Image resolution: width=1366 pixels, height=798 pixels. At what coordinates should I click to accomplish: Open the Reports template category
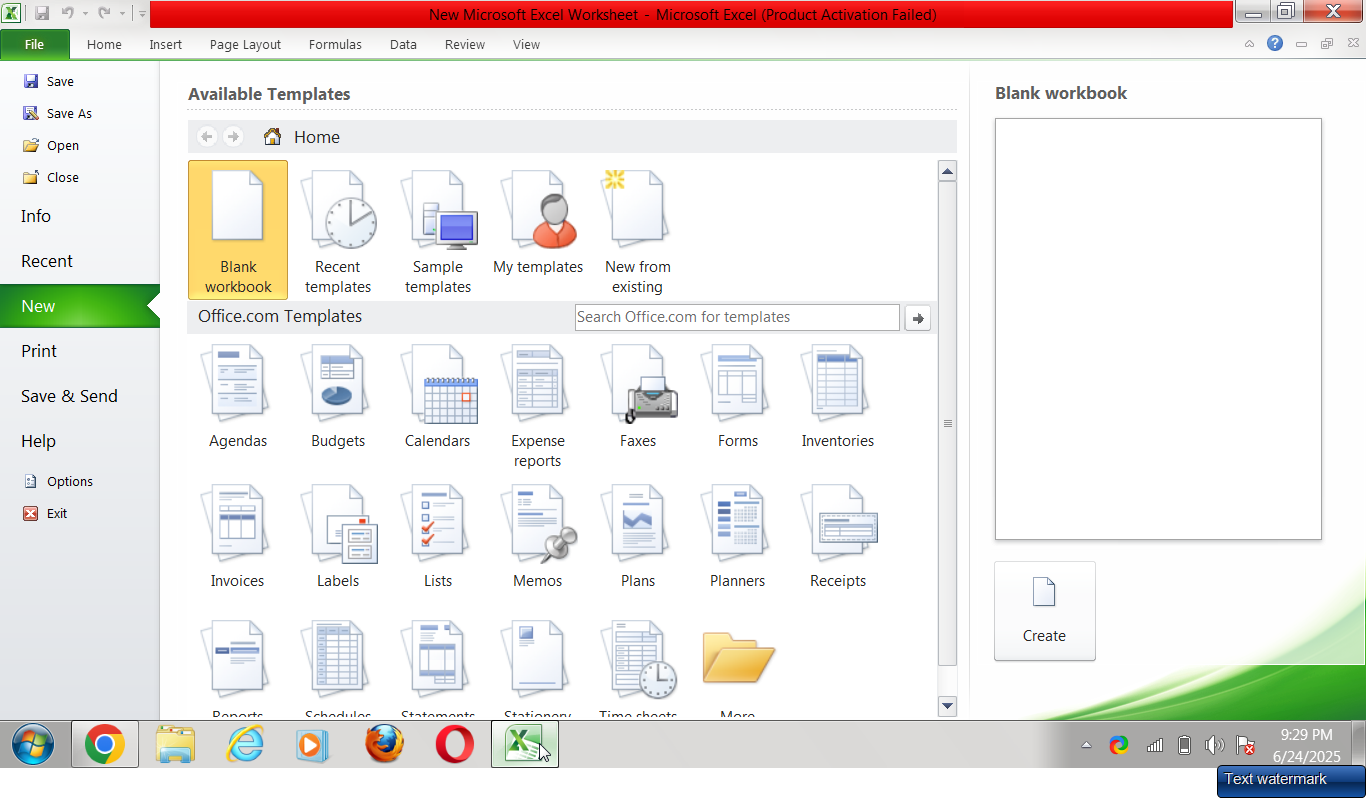(x=238, y=668)
